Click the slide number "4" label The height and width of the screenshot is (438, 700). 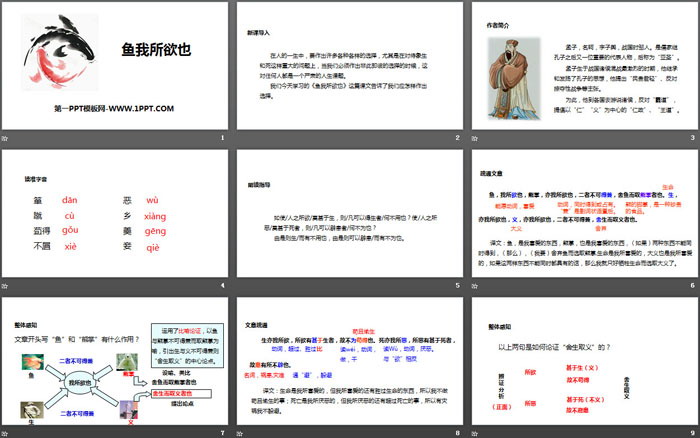223,285
